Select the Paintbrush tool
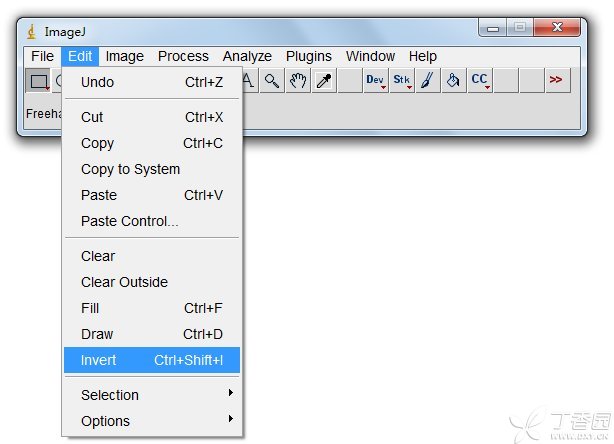The height and width of the screenshot is (444, 614). click(x=428, y=81)
